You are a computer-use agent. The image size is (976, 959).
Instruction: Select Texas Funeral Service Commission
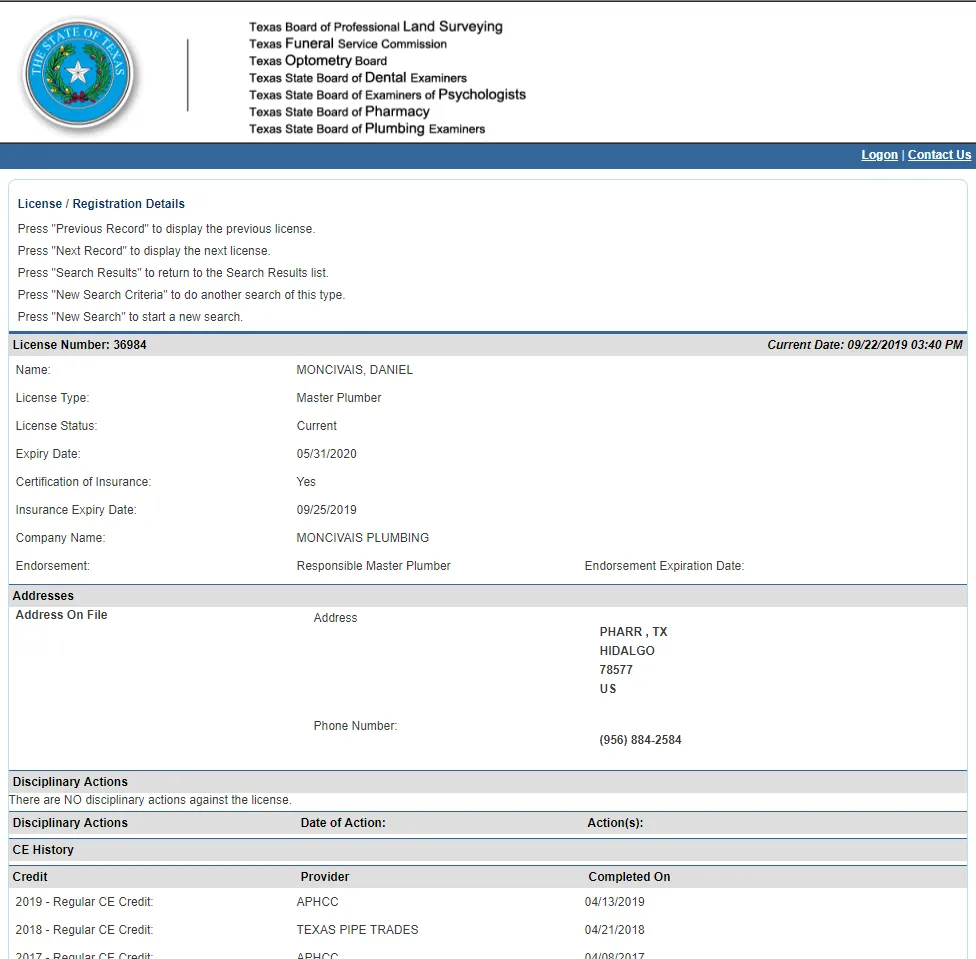click(347, 44)
